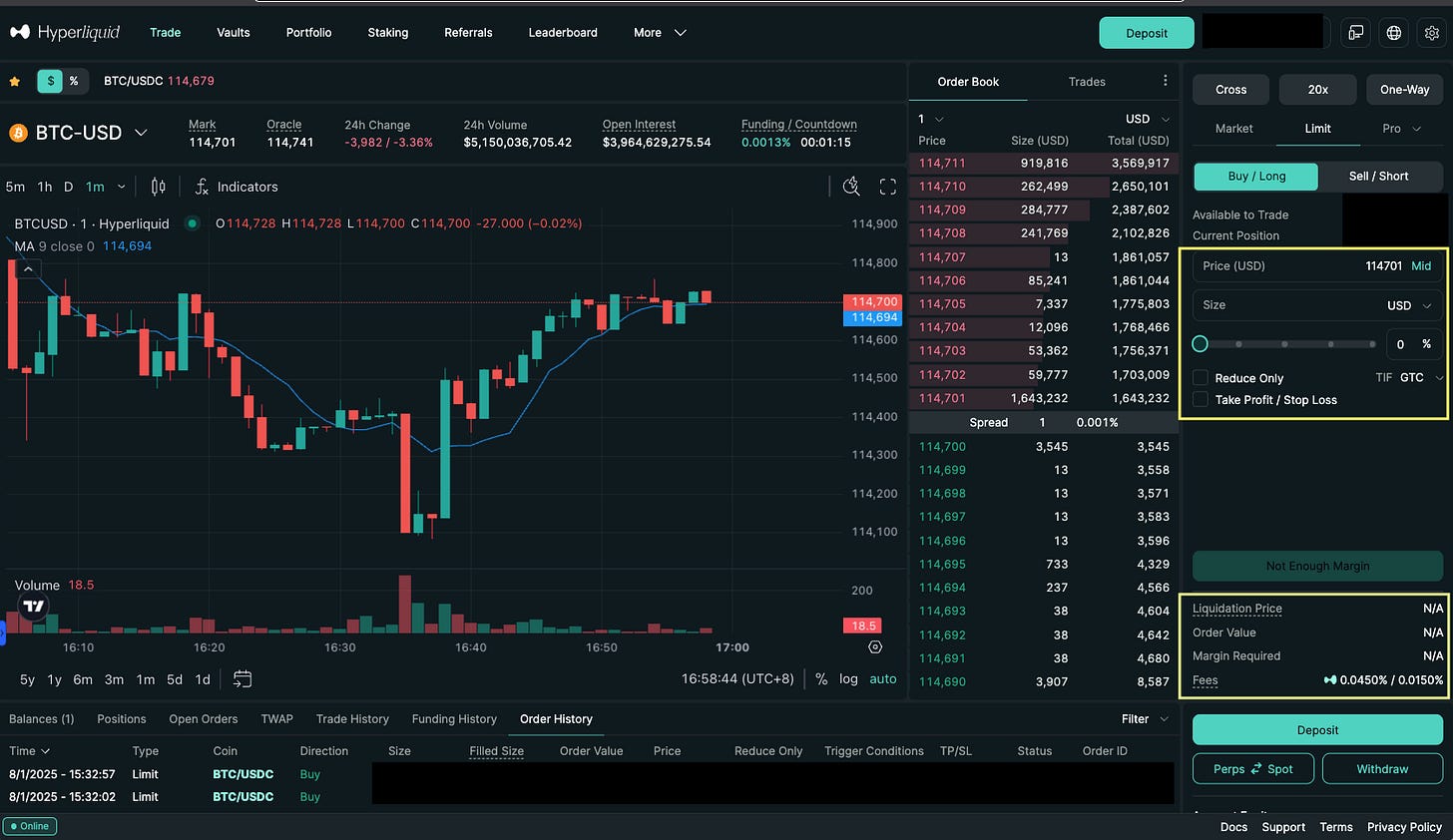Open chart axis settings gear
This screenshot has width=1453, height=840.
875,647
